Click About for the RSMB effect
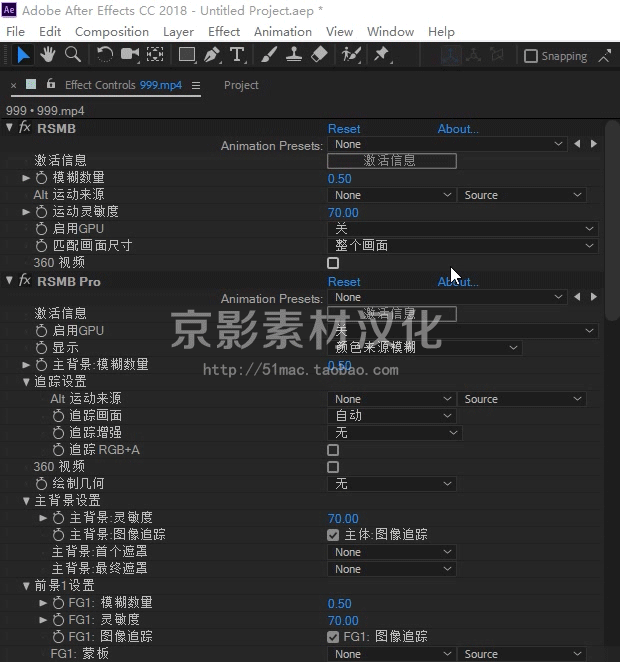Image resolution: width=620 pixels, height=662 pixels. click(x=458, y=129)
